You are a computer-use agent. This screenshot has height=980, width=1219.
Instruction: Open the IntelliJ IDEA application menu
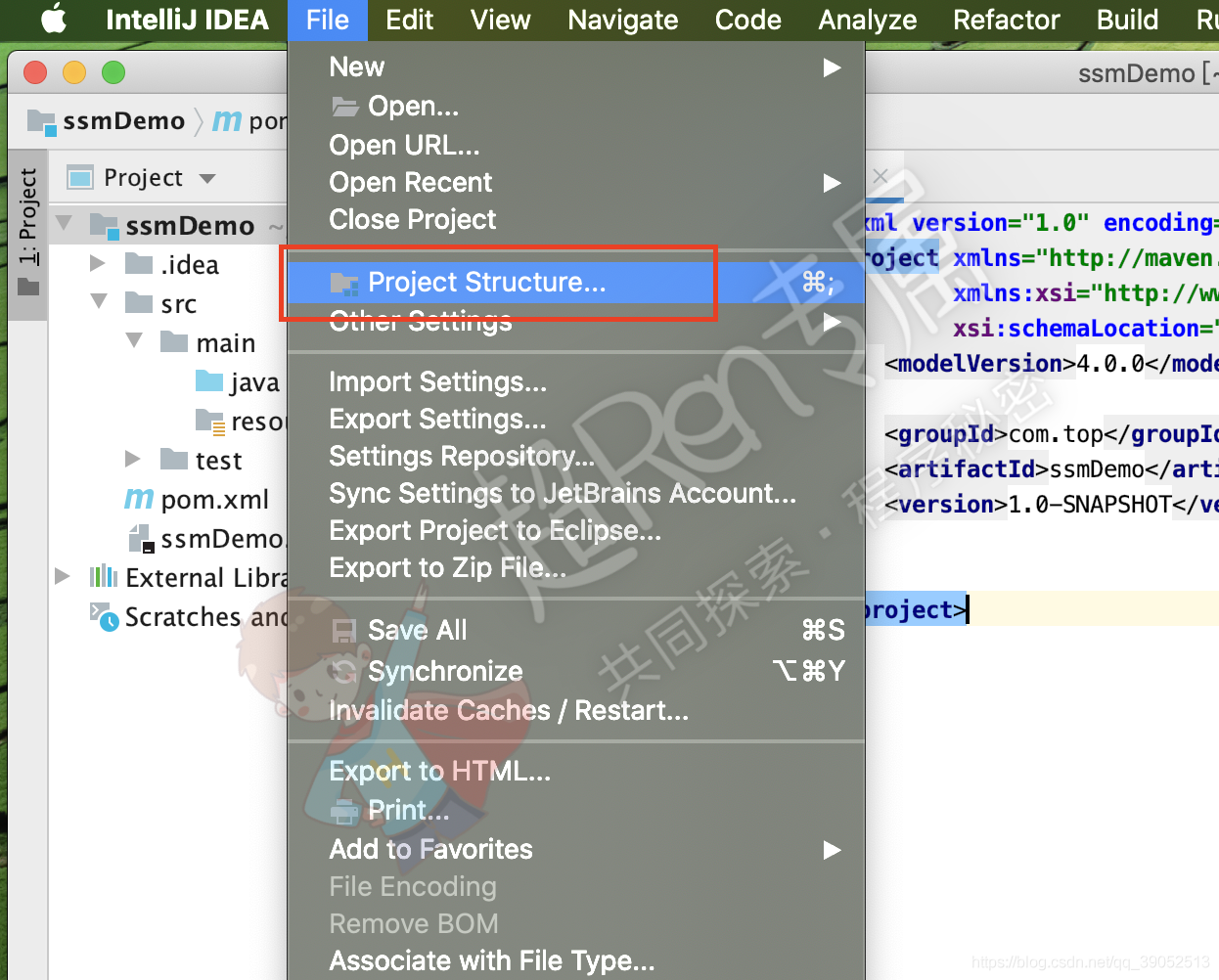187,20
